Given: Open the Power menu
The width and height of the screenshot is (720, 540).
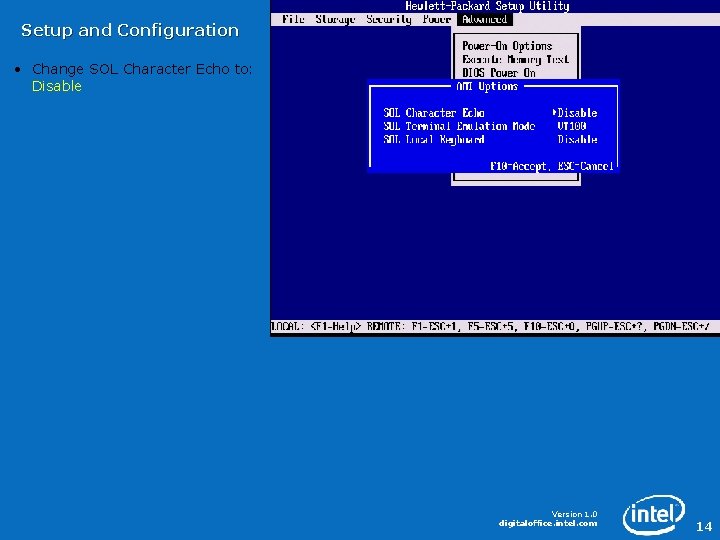Looking at the screenshot, I should click(437, 19).
